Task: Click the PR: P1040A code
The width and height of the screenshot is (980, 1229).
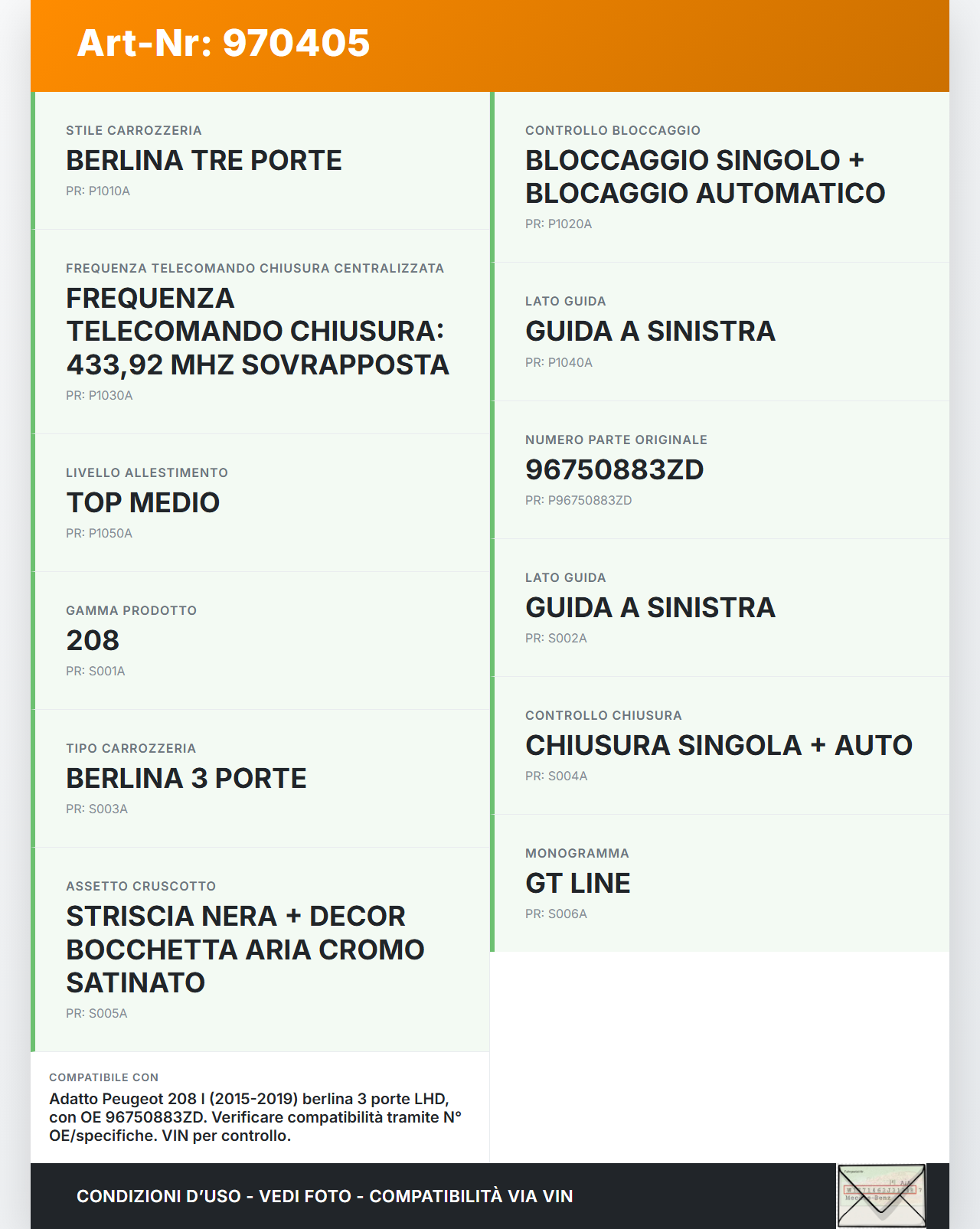Action: pos(558,362)
